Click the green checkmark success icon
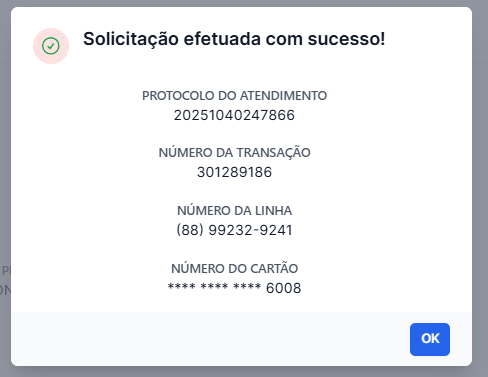488x377 pixels. click(x=51, y=46)
